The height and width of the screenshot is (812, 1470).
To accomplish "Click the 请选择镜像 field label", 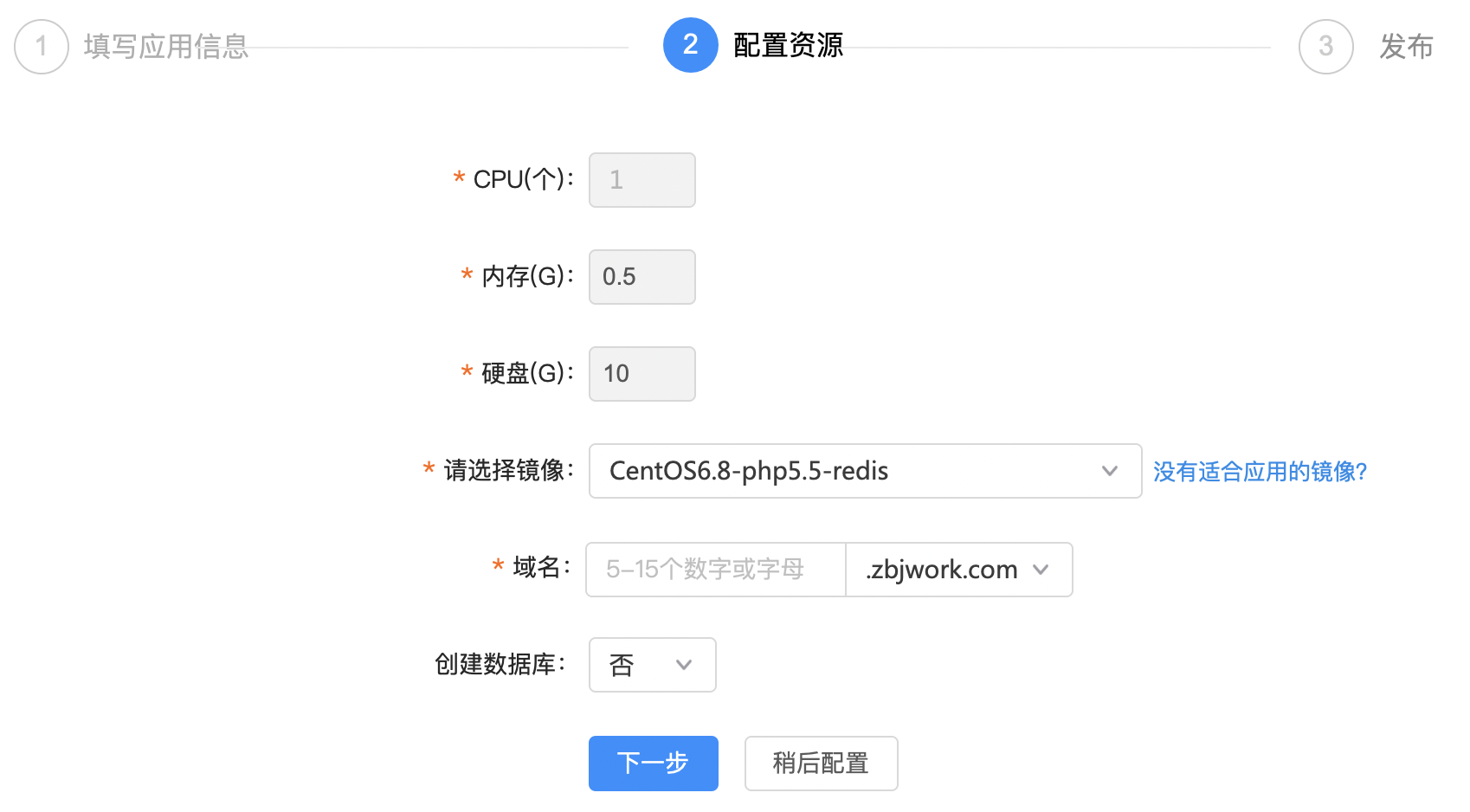I will coord(509,470).
